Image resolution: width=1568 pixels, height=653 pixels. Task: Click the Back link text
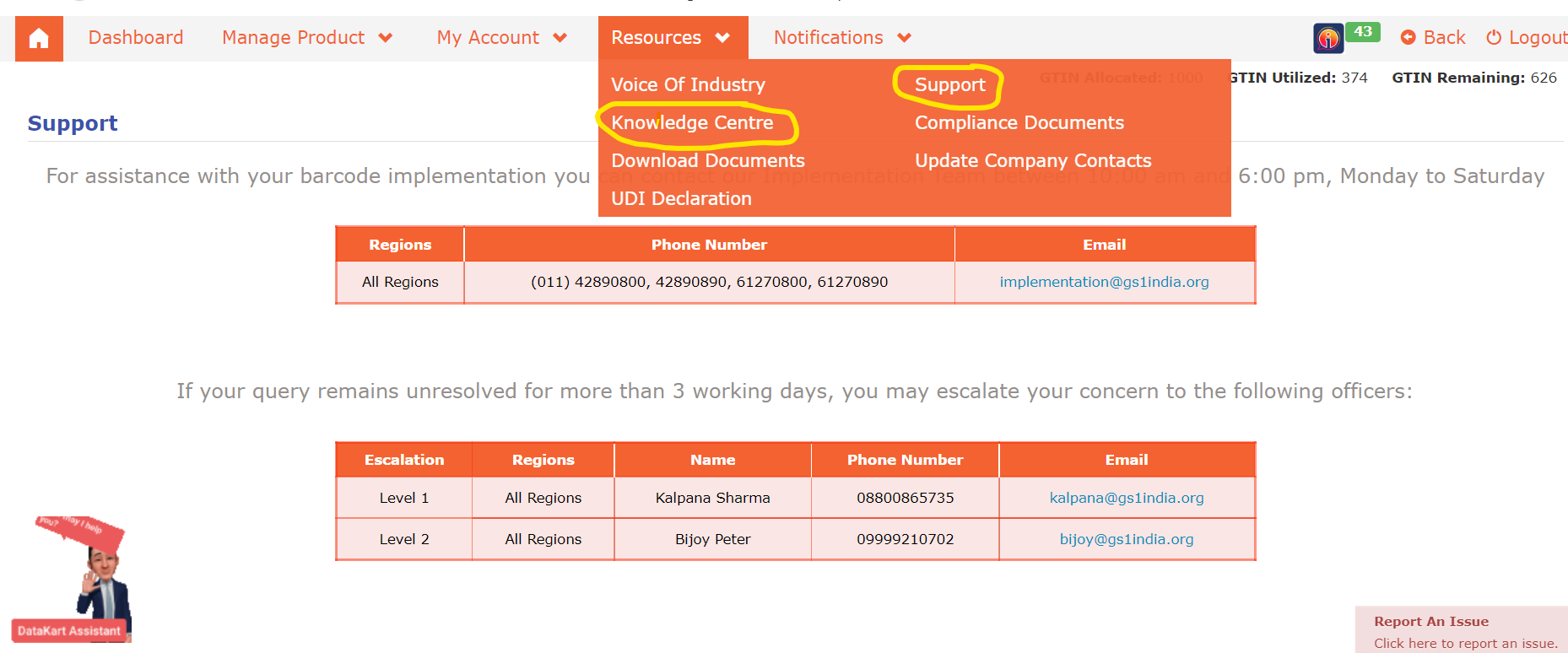tap(1444, 37)
